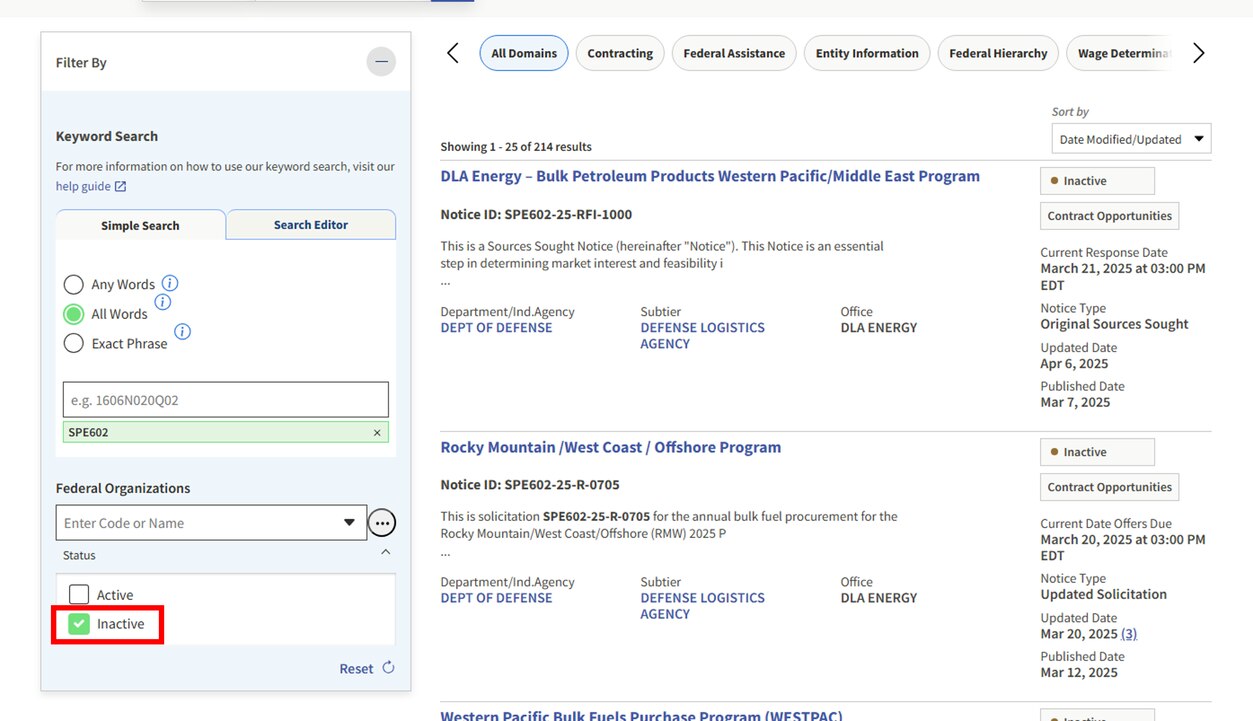1253x721 pixels.
Task: Click Notice ID SPE602-25-RFI-1000 text
Action: [536, 214]
